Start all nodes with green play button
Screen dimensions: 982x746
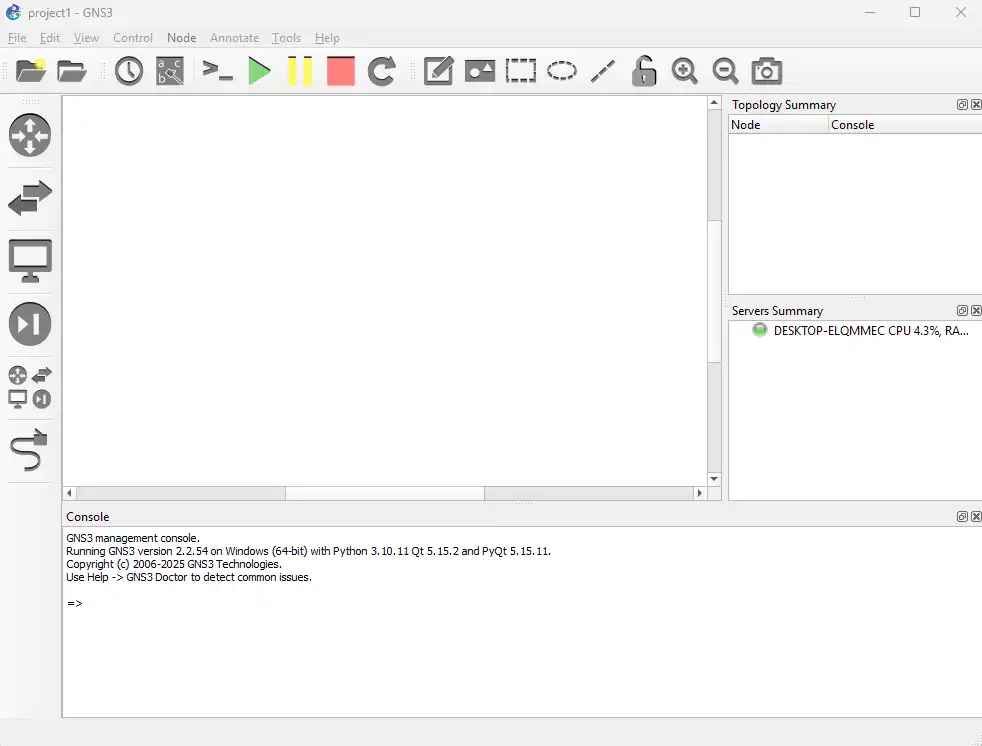pos(259,71)
